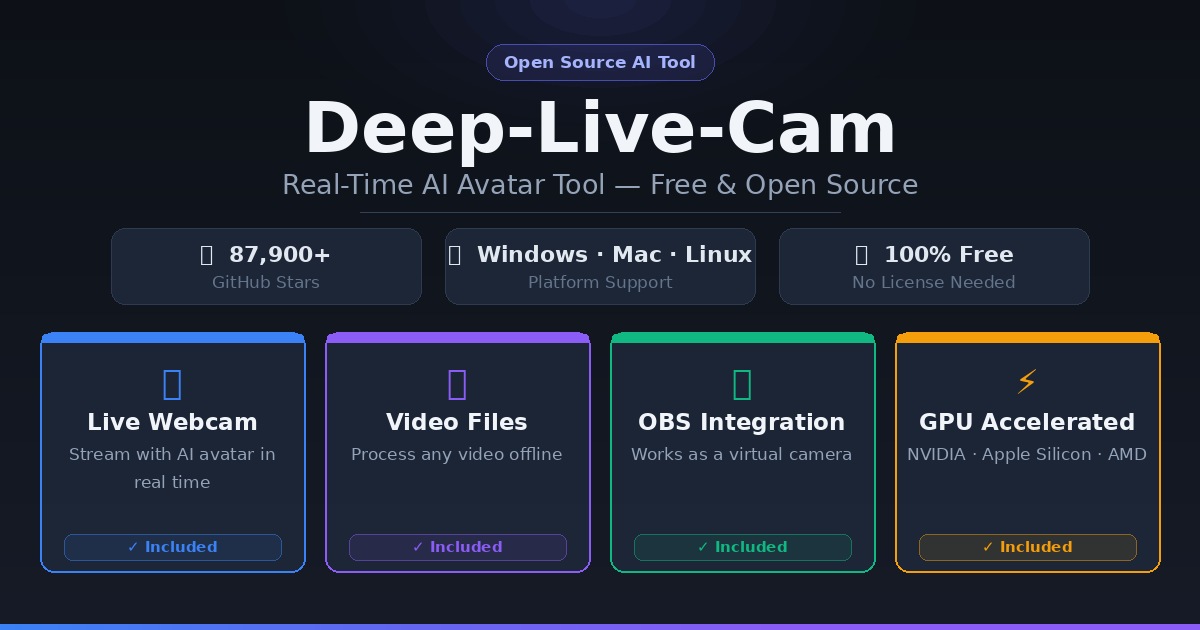Image resolution: width=1200 pixels, height=630 pixels.
Task: Click the Video Files card description text
Action: coord(457,454)
